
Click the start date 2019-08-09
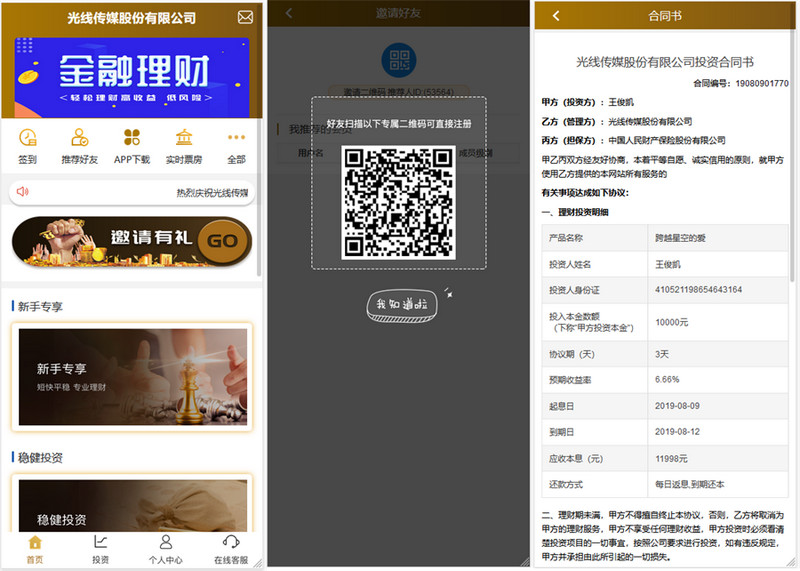point(677,406)
